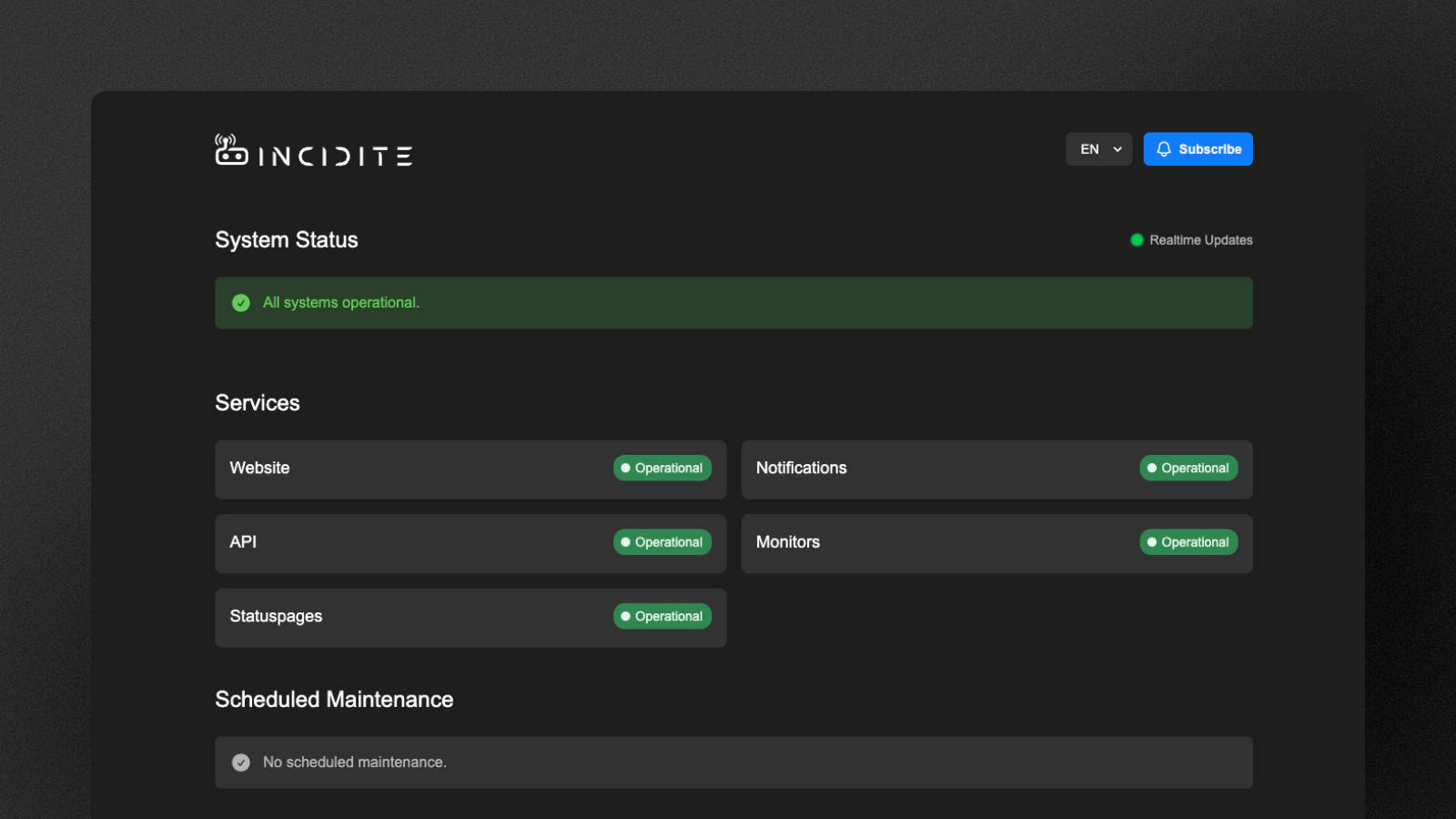Click the status dot on Notifications' Operational badge
This screenshot has height=819, width=1456.
(1152, 468)
